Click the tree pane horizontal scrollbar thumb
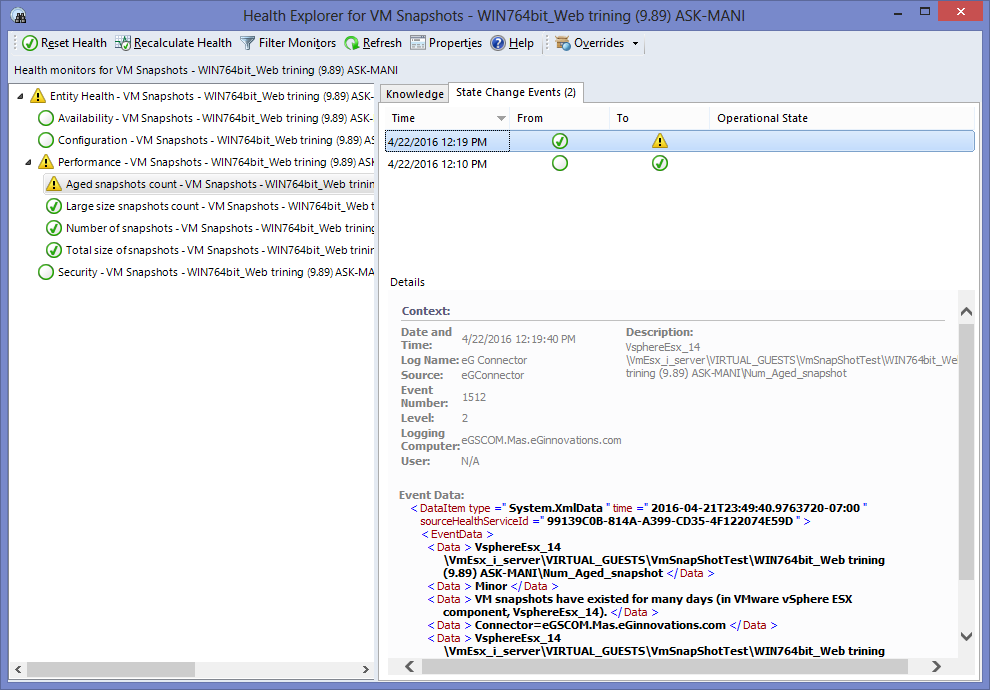This screenshot has width=990, height=690. 111,669
